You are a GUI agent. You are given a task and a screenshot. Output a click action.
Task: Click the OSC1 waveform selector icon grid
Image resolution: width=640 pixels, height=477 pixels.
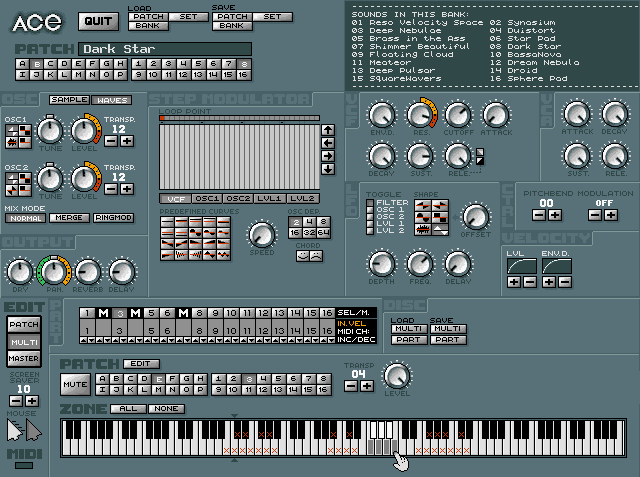(x=18, y=129)
